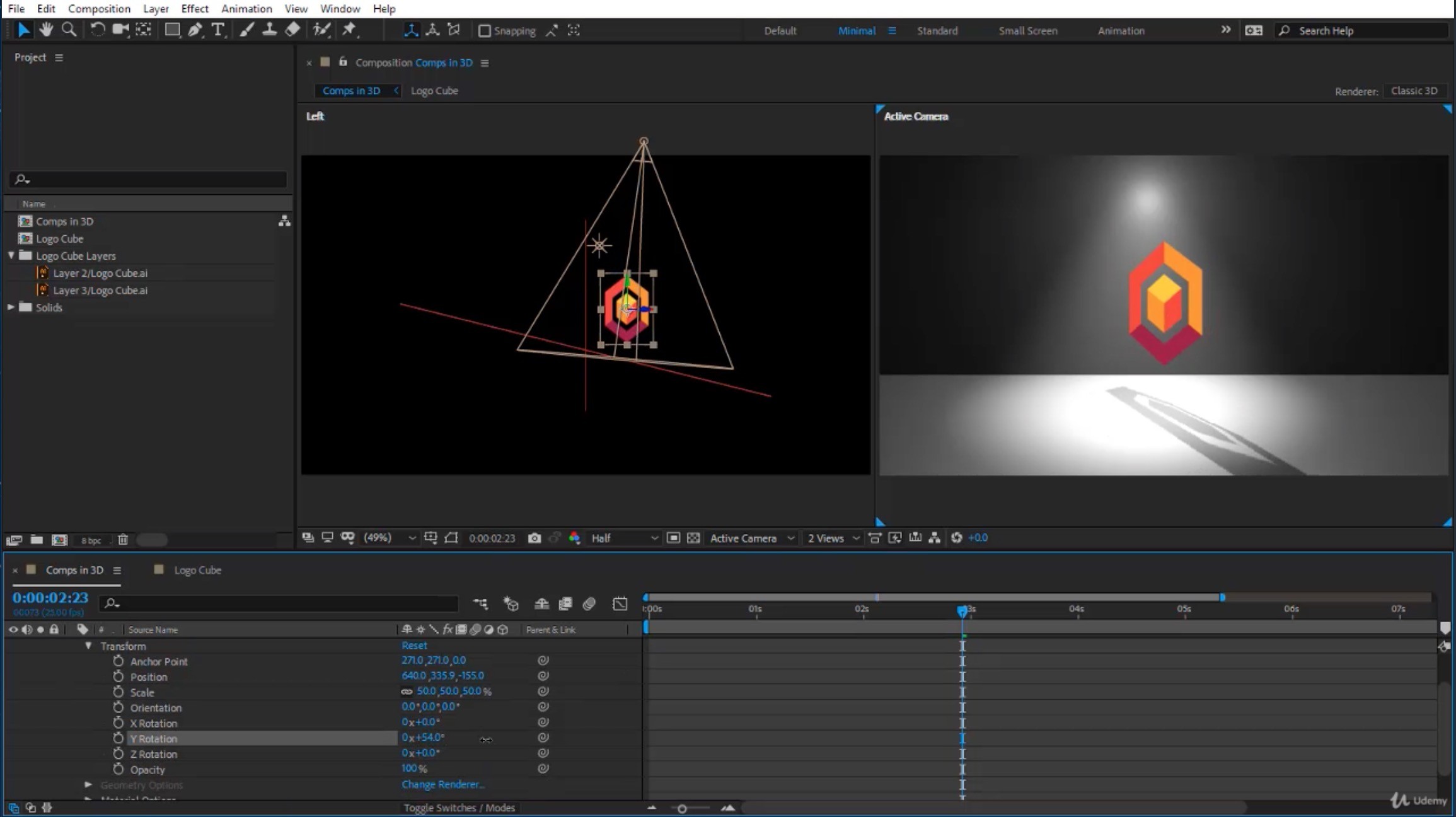
Task: Select the Roto Brush tool
Action: click(x=321, y=30)
